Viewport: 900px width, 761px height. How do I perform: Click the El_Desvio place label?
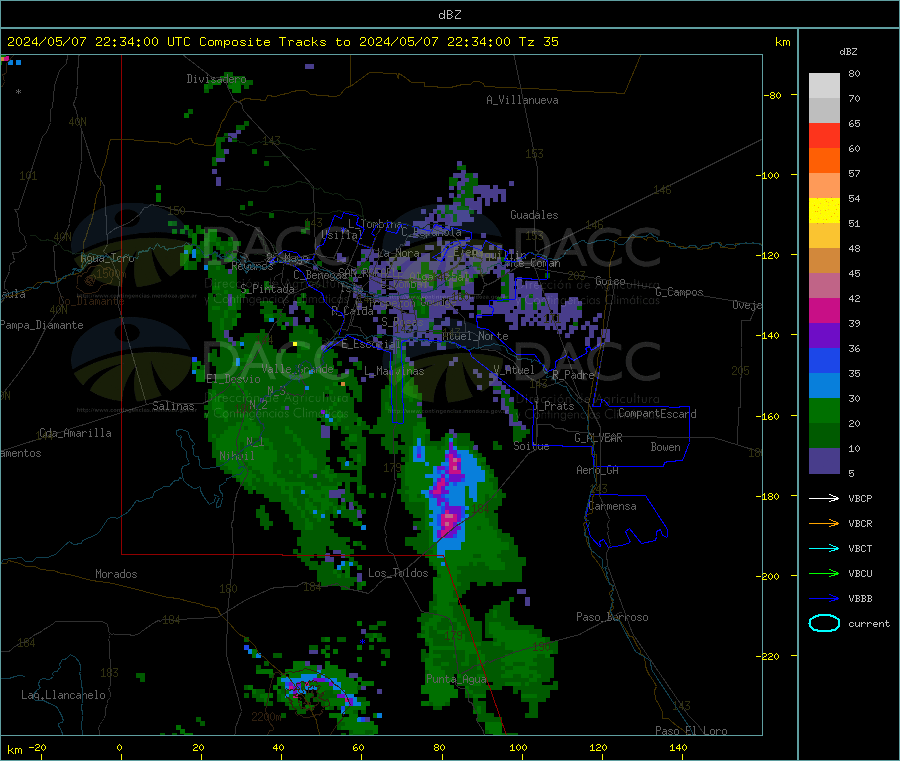coord(233,379)
